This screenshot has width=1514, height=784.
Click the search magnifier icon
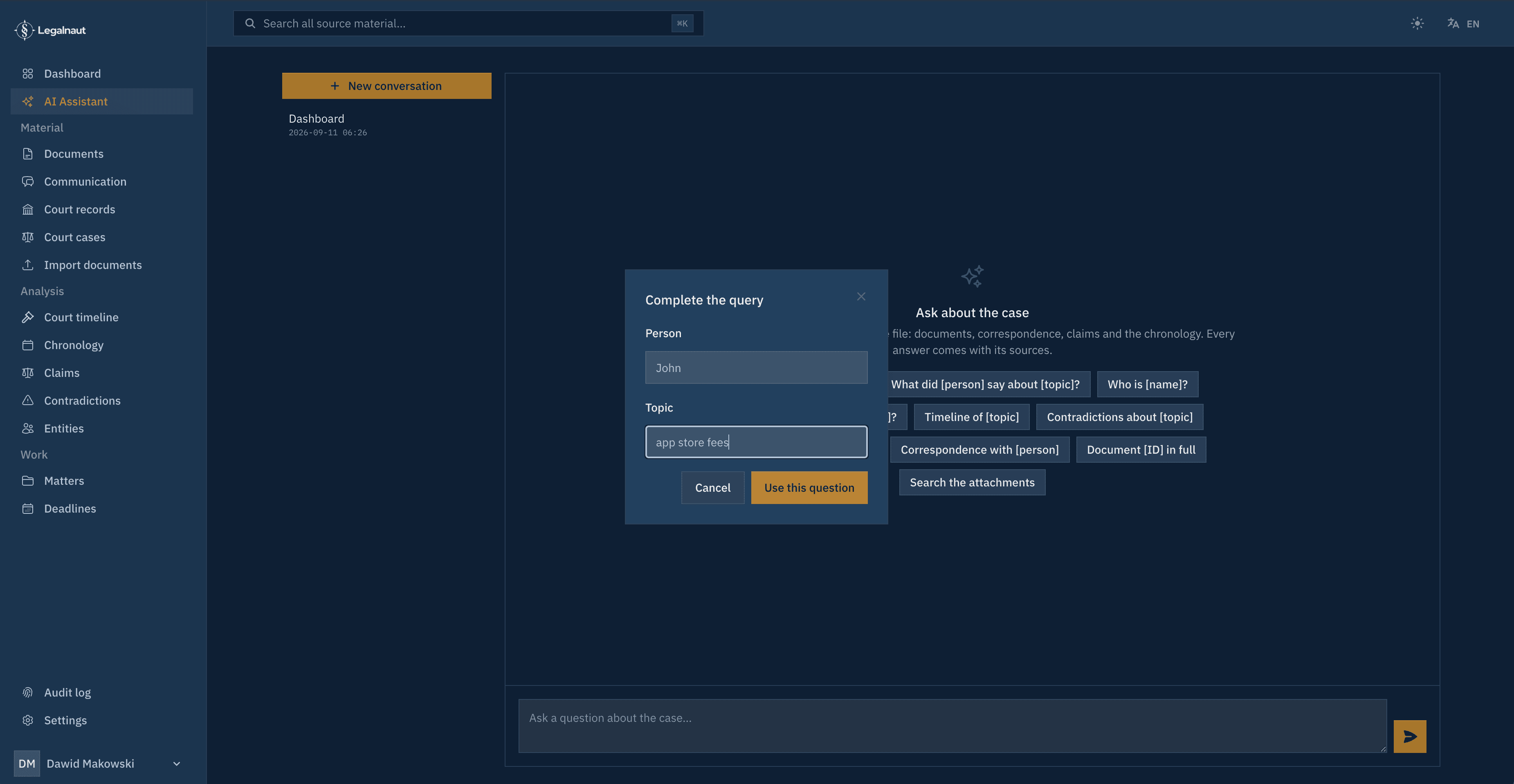click(250, 23)
